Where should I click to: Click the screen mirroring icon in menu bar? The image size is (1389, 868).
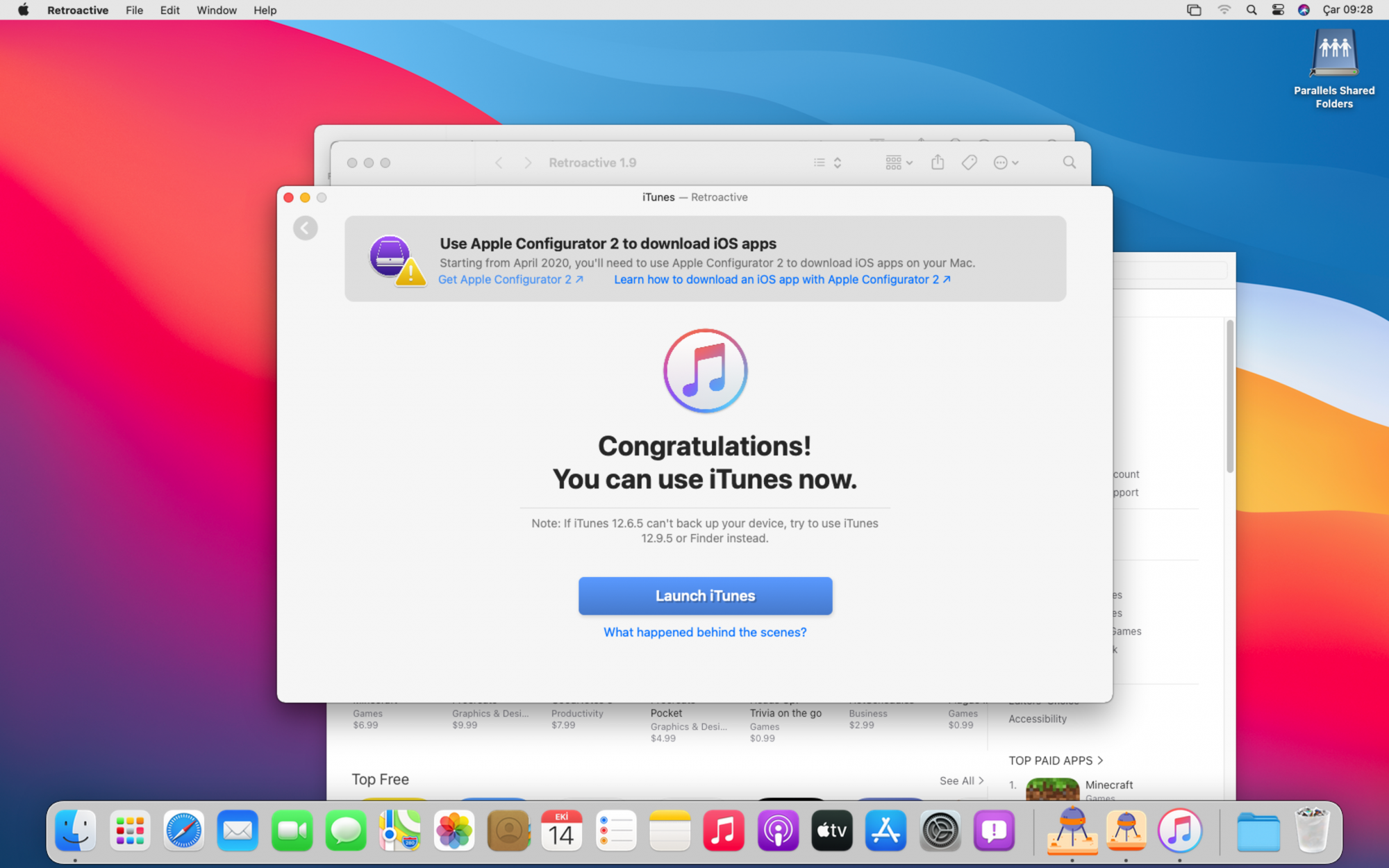point(1194,10)
